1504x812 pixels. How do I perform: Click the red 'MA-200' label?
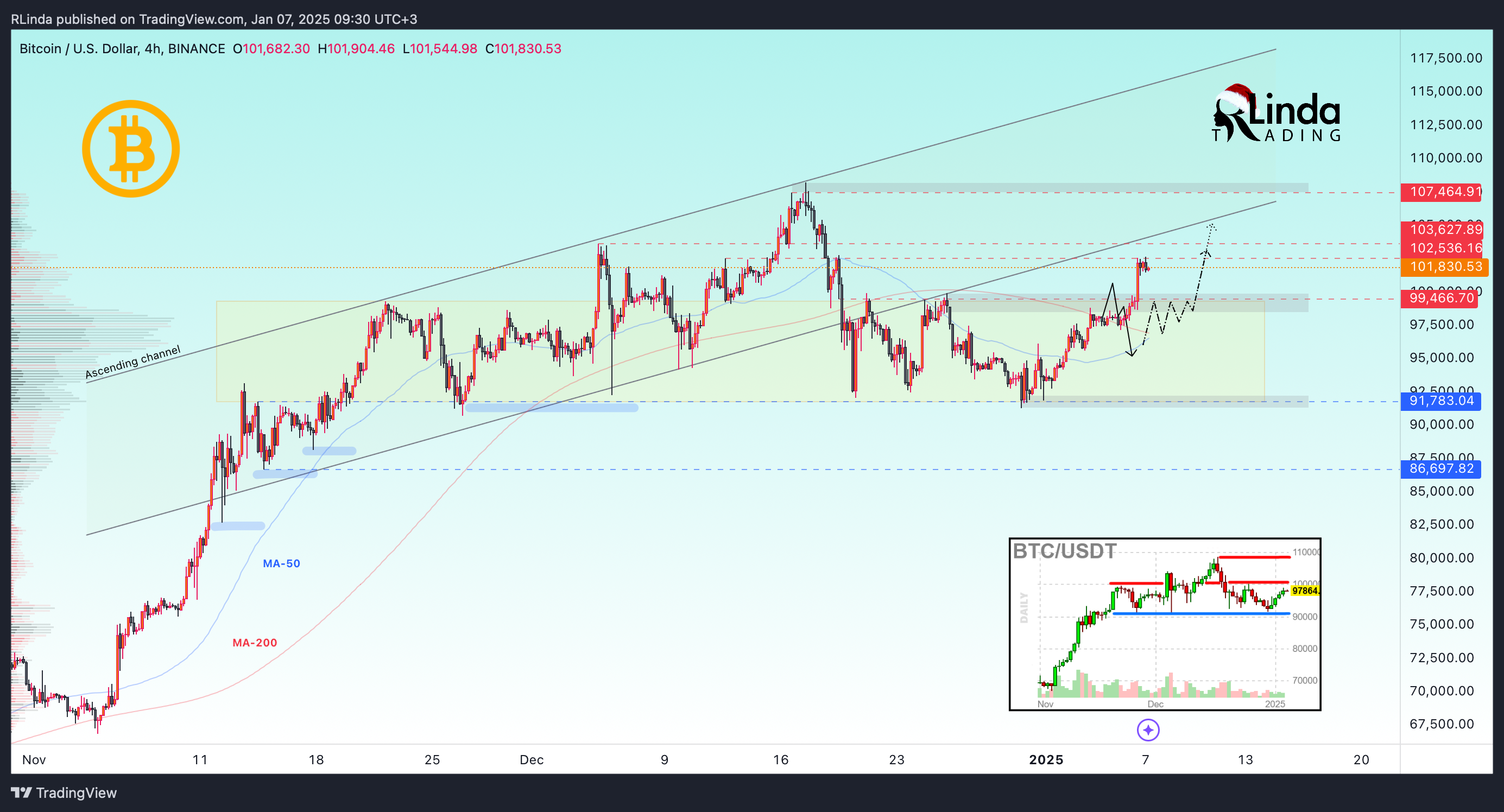pos(255,642)
